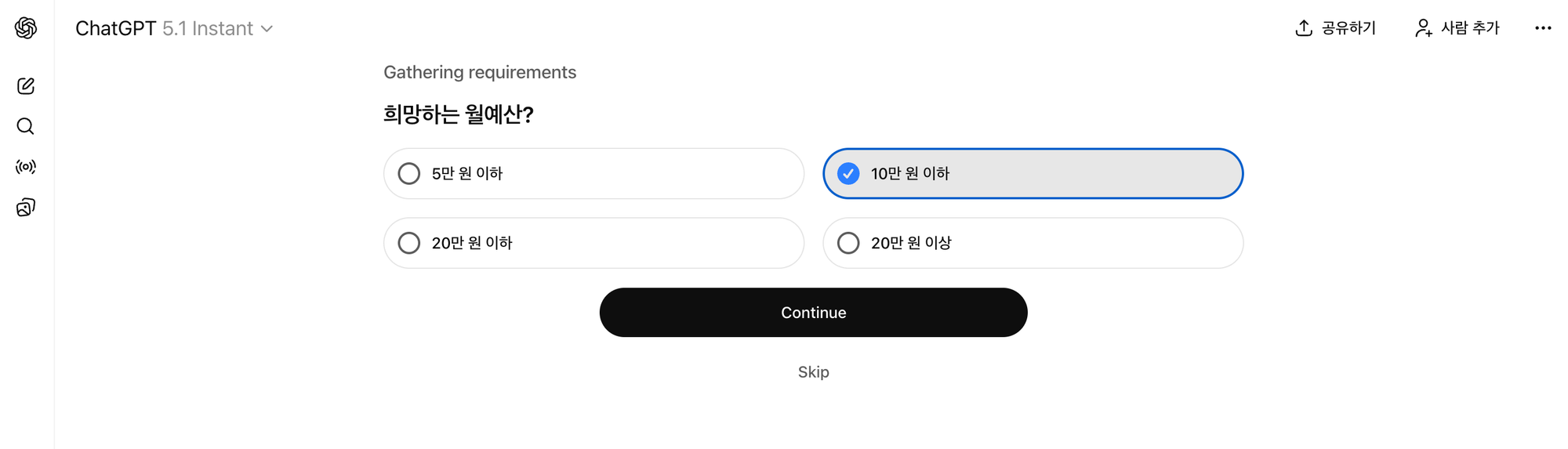
Task: Click the ChatGPT model title text
Action: (x=115, y=28)
